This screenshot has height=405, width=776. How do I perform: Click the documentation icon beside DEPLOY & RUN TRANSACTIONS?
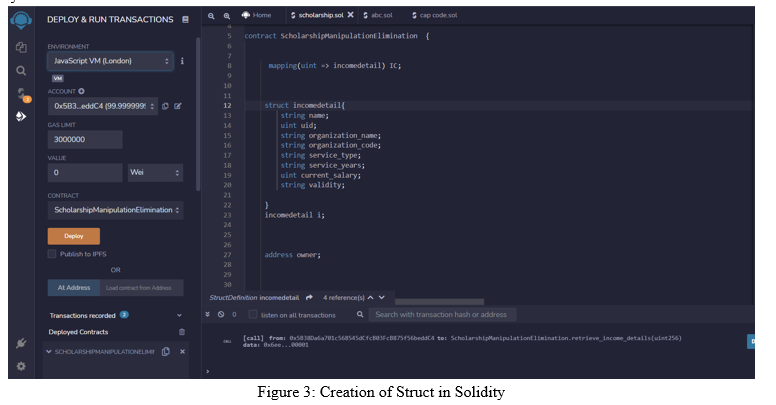(186, 19)
